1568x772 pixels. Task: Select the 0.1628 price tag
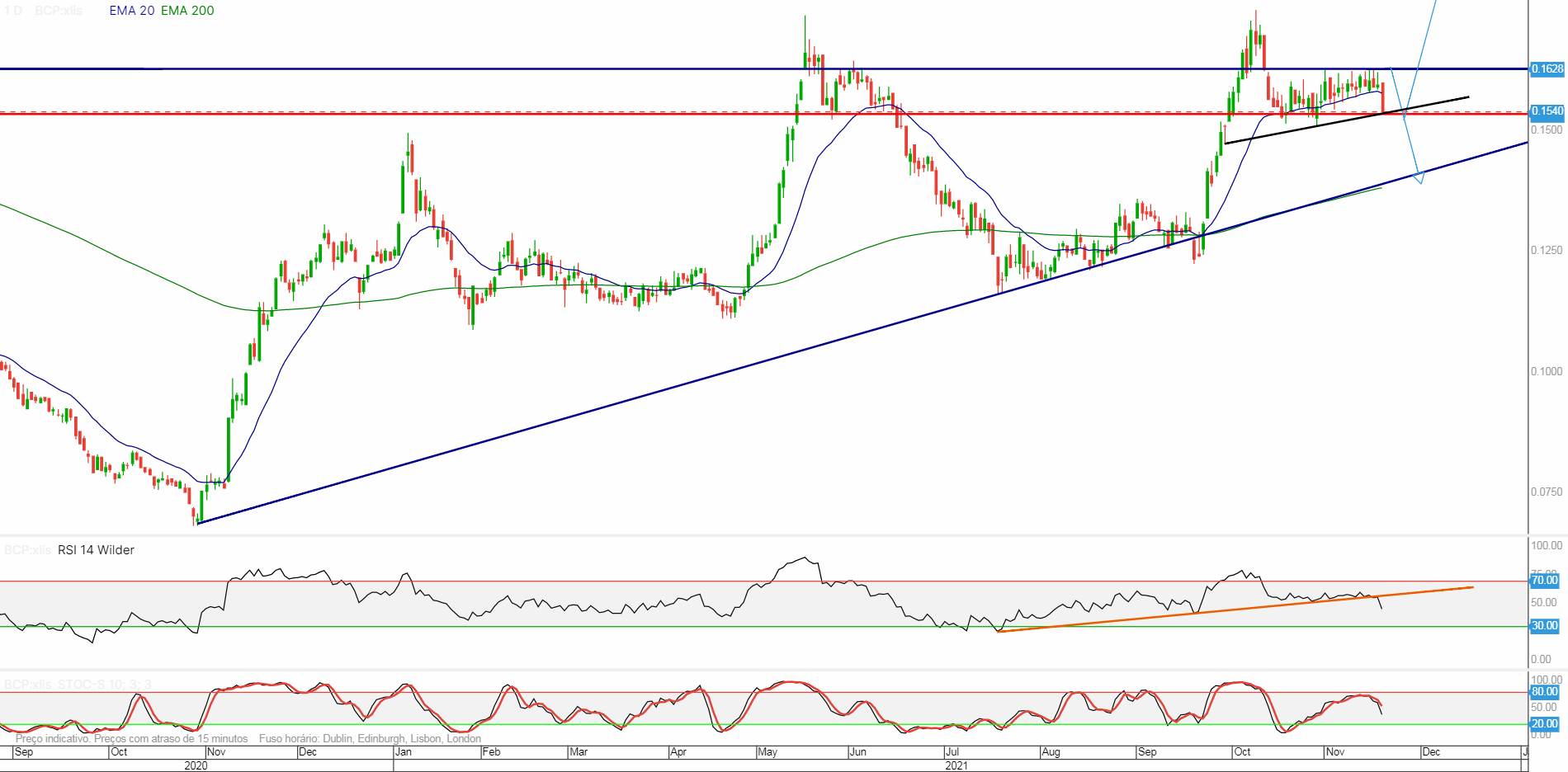pyautogui.click(x=1547, y=68)
